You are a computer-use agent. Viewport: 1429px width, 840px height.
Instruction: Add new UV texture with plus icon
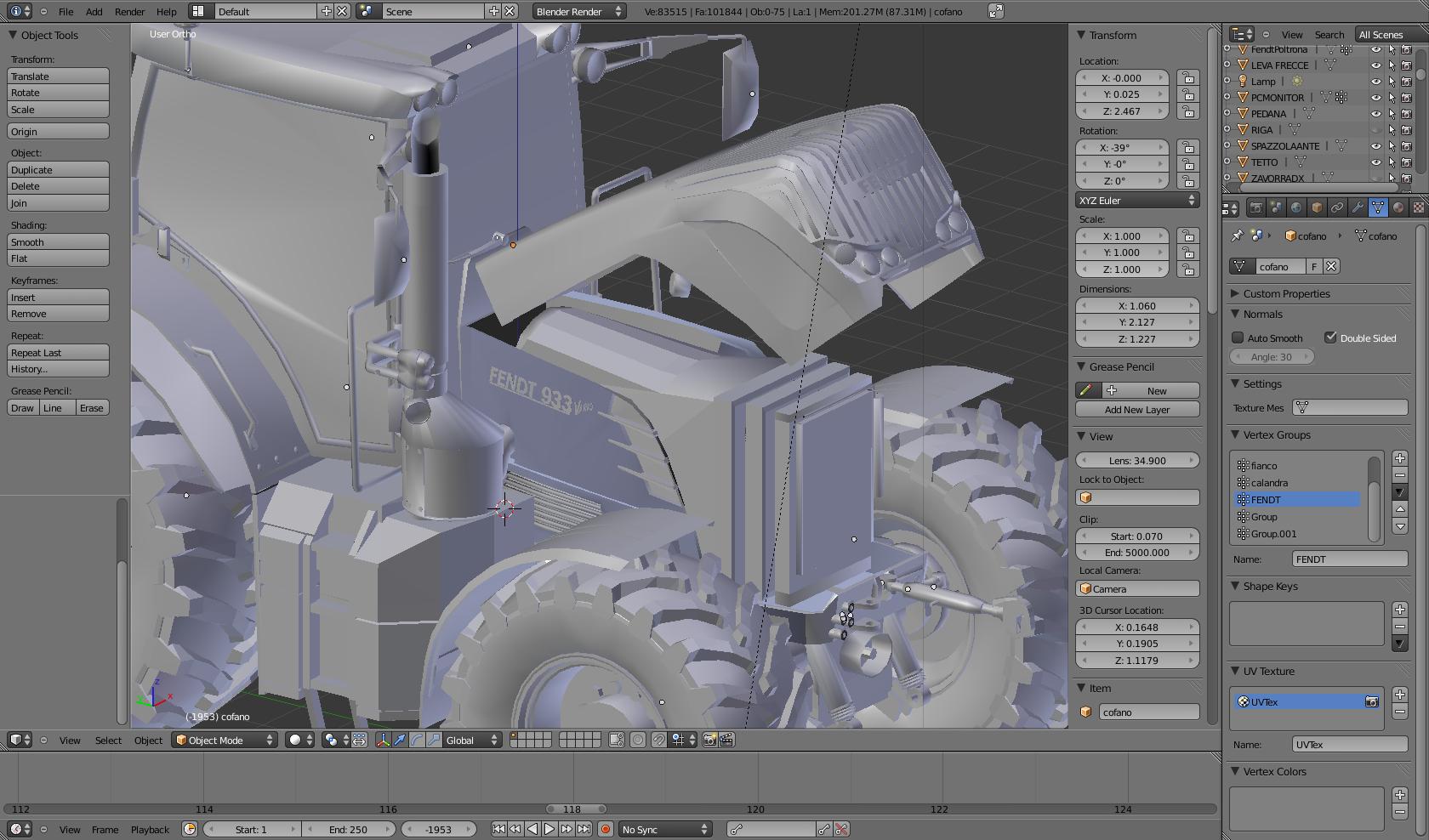click(x=1400, y=695)
